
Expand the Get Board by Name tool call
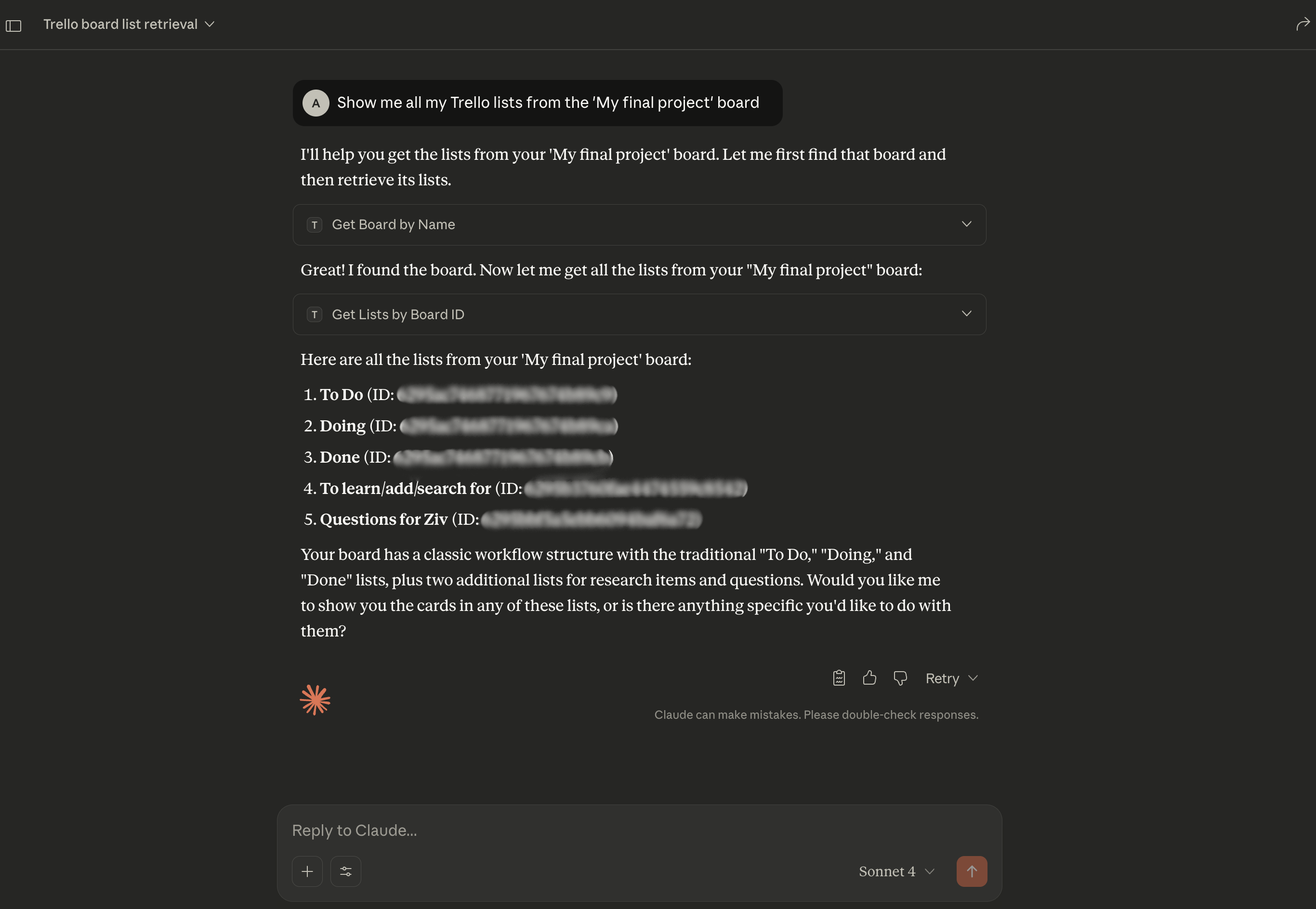pyautogui.click(x=966, y=224)
